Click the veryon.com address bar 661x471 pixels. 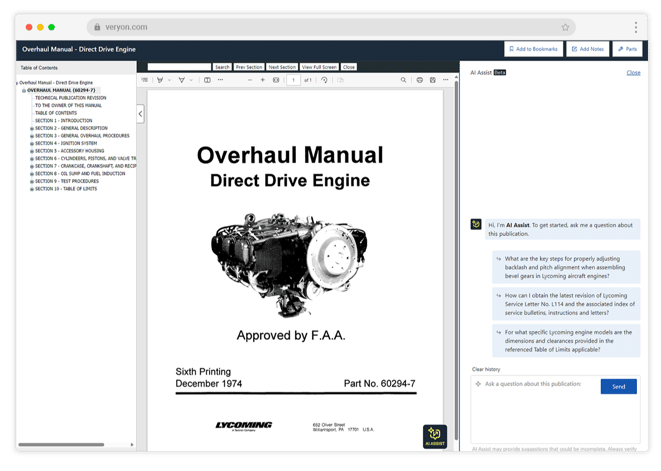pos(331,27)
